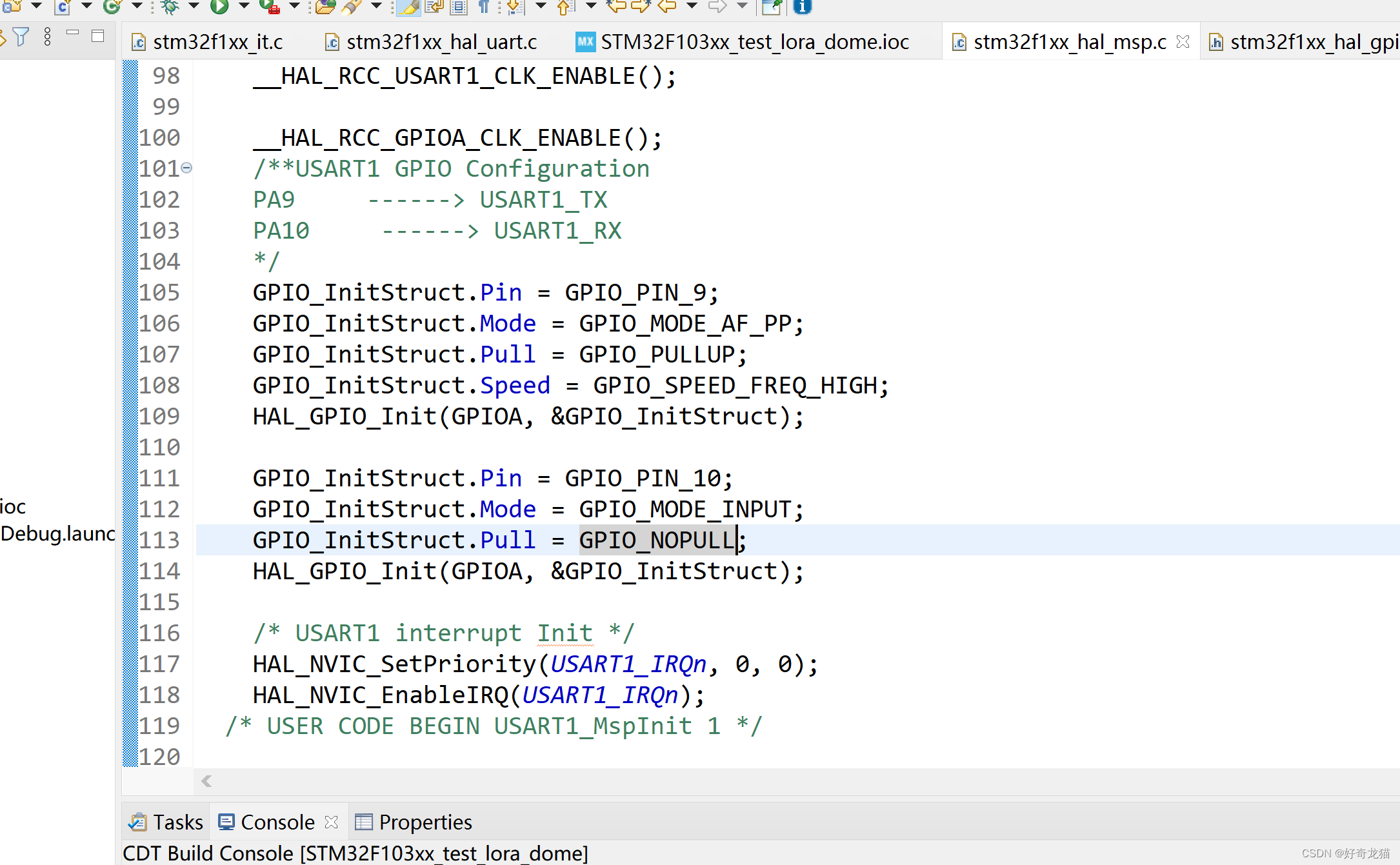The image size is (1400, 865).
Task: Switch to the stm32f1xx_it.c tab
Action: point(207,42)
